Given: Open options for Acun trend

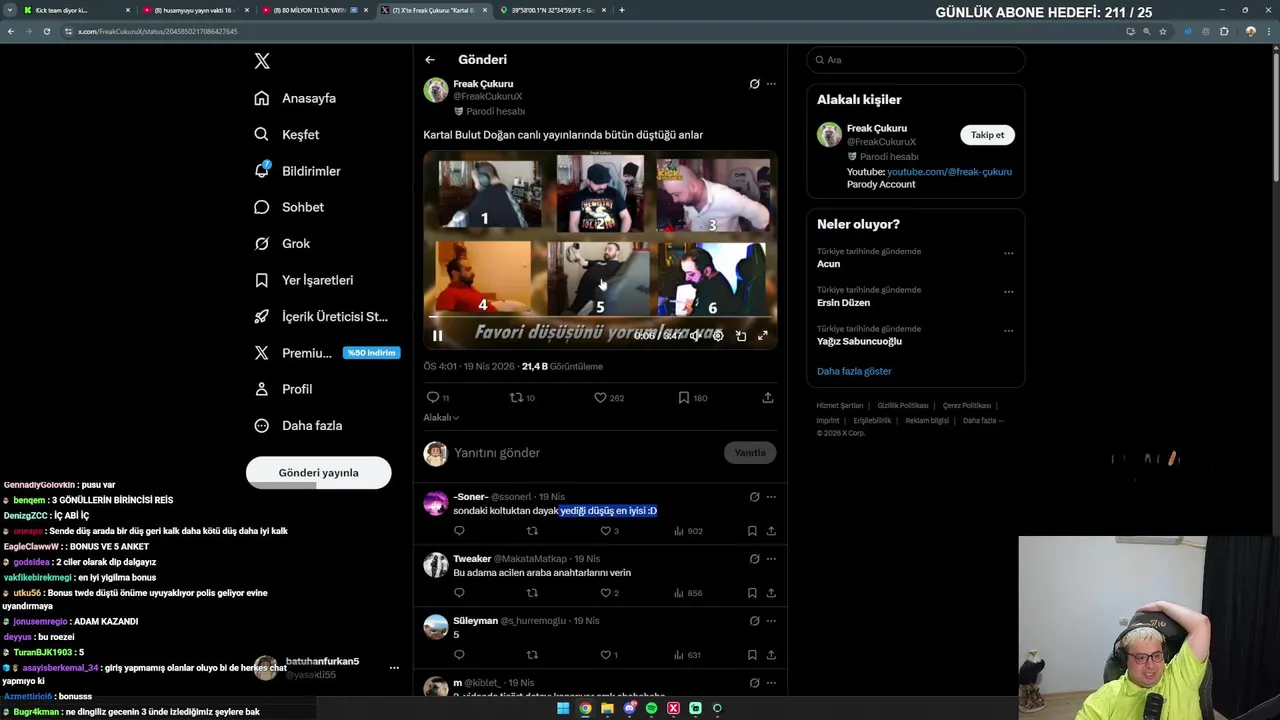Looking at the screenshot, I should pos(1008,253).
